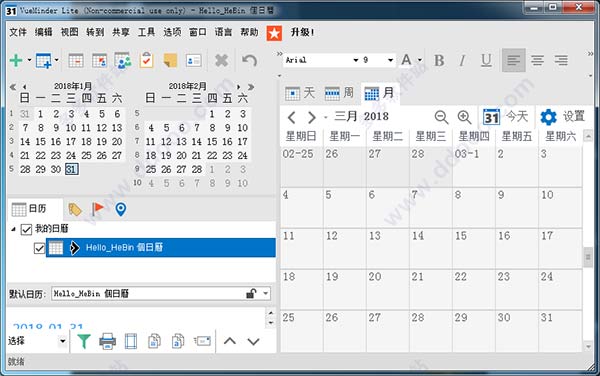
Task: Click the gray X delete icon
Action: coord(222,60)
